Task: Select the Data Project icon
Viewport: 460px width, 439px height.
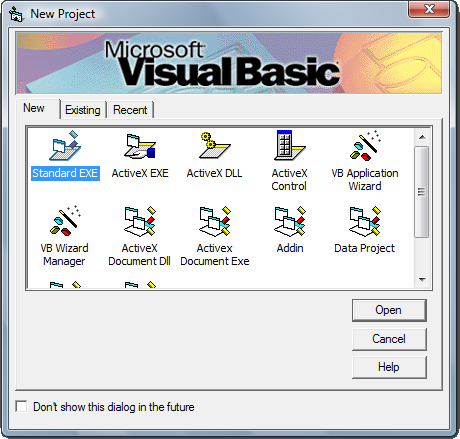Action: click(365, 221)
